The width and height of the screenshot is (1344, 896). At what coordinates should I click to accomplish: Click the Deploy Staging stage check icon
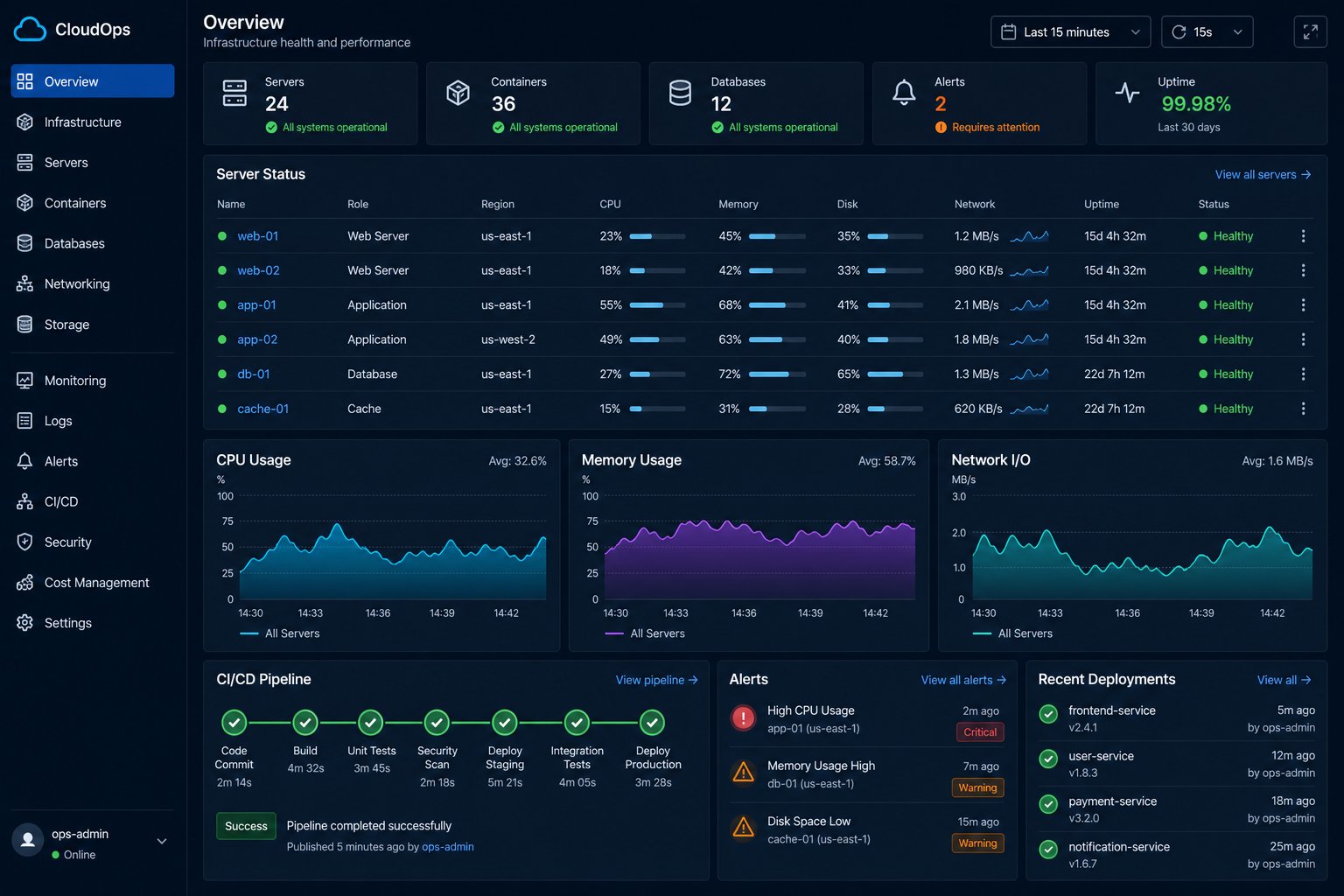coord(505,723)
